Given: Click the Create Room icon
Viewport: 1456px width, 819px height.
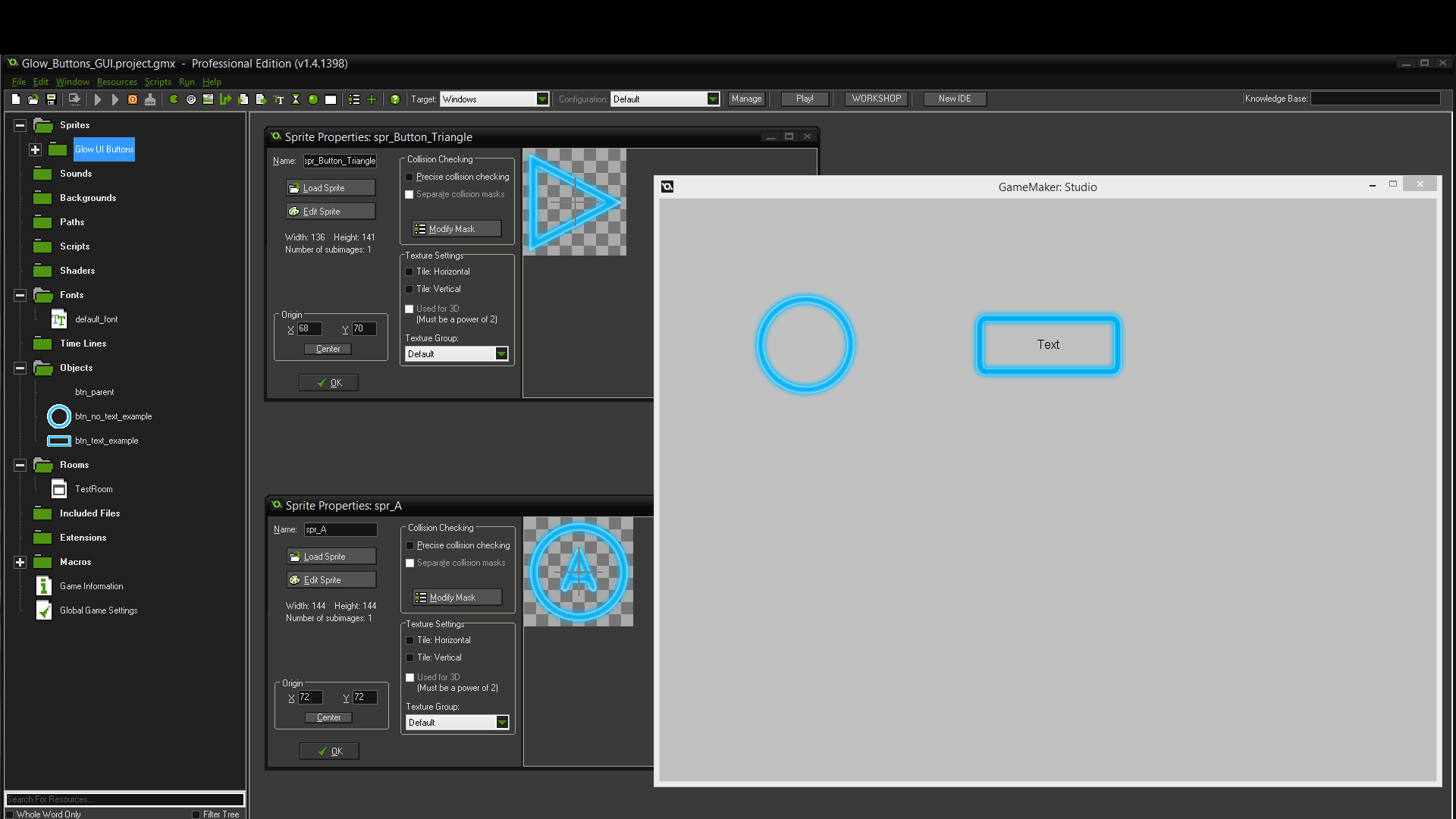Looking at the screenshot, I should pos(331,99).
